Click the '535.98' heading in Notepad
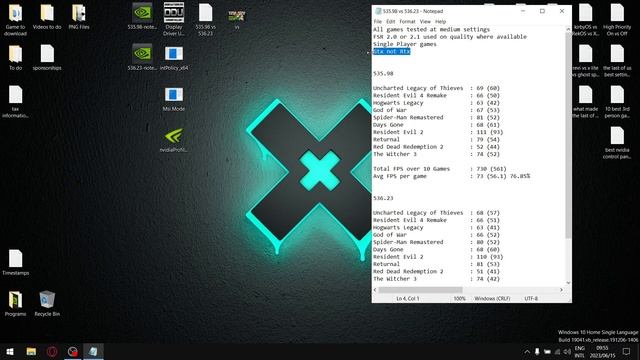Viewport: 640px width, 360px height. [383, 73]
